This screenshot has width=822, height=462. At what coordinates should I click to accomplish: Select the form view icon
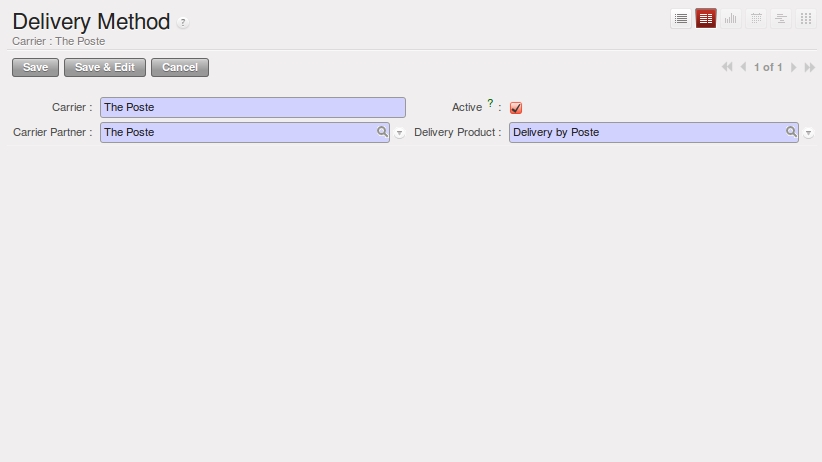tap(706, 18)
